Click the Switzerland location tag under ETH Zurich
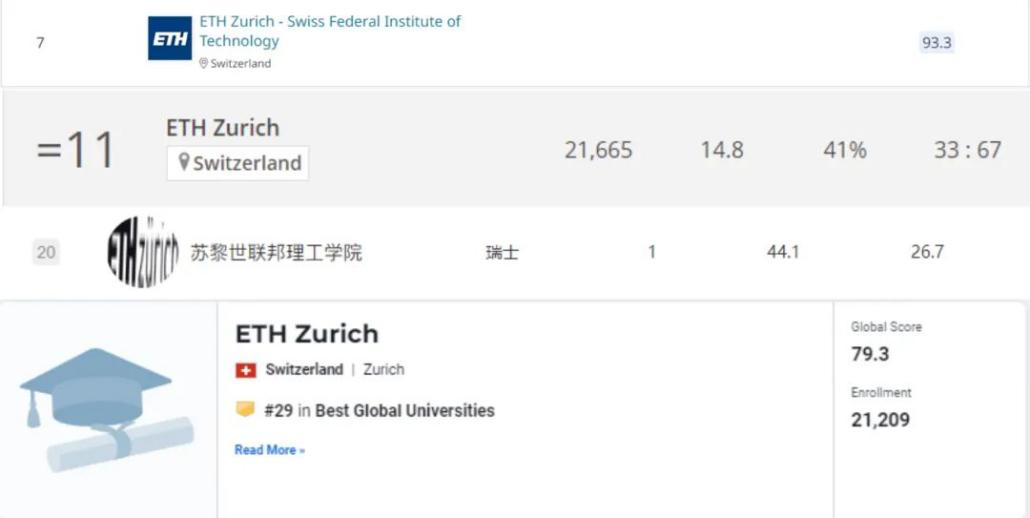Screen dimensions: 1030x518 [x=238, y=163]
